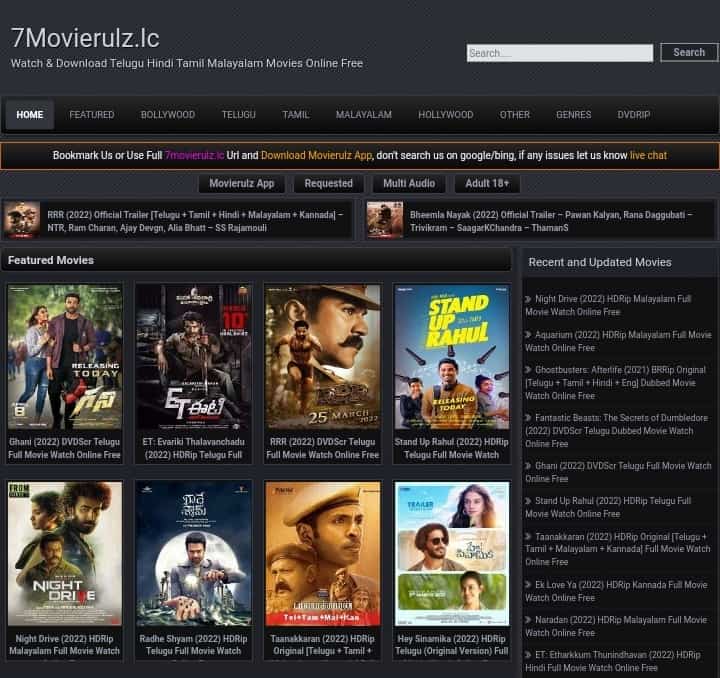Open recent item Fantastic Beasts Secrets of Dumbledore
Screen dimensions: 720x678
[617, 431]
